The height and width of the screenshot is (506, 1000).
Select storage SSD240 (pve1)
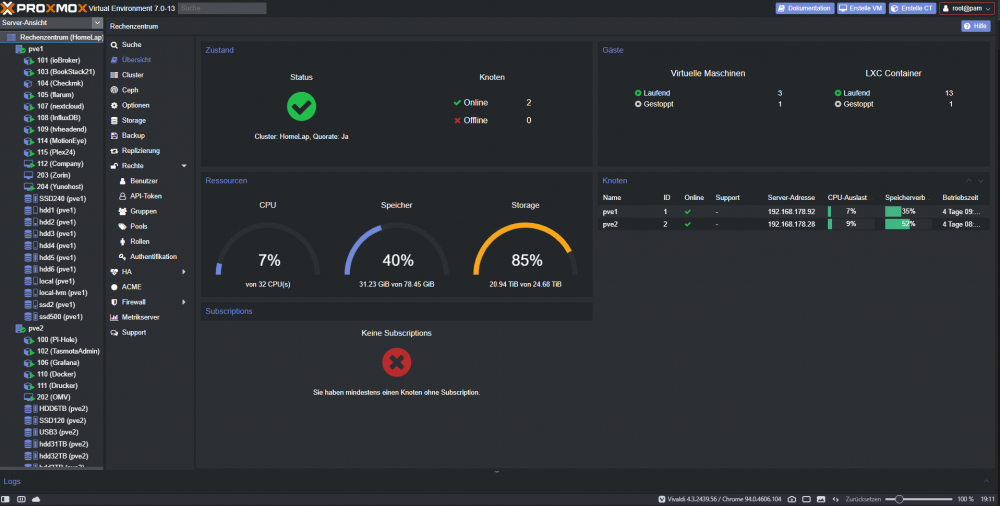[x=62, y=198]
